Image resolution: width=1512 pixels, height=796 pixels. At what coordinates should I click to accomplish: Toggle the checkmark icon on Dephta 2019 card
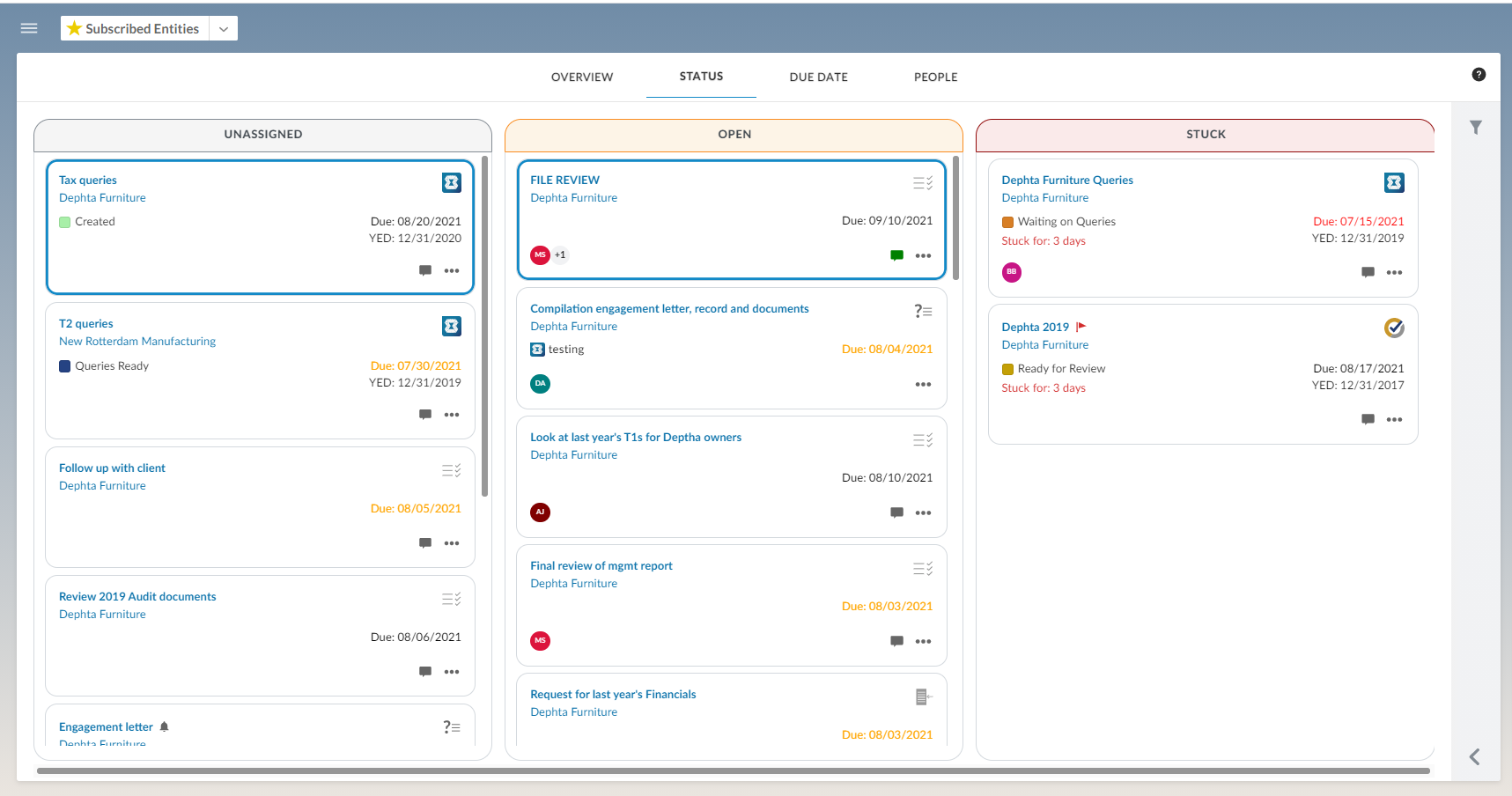coord(1394,328)
